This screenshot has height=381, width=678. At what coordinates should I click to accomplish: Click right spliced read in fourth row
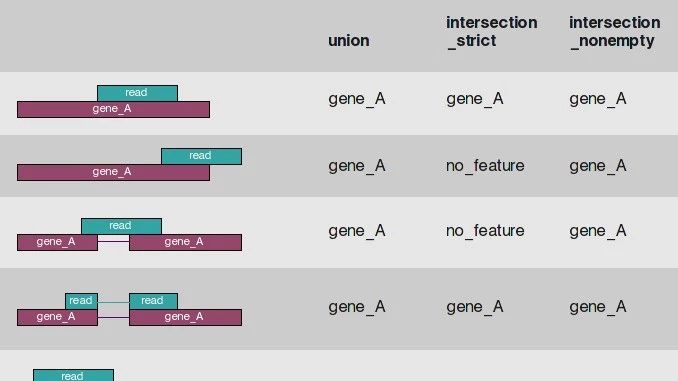pos(153,301)
